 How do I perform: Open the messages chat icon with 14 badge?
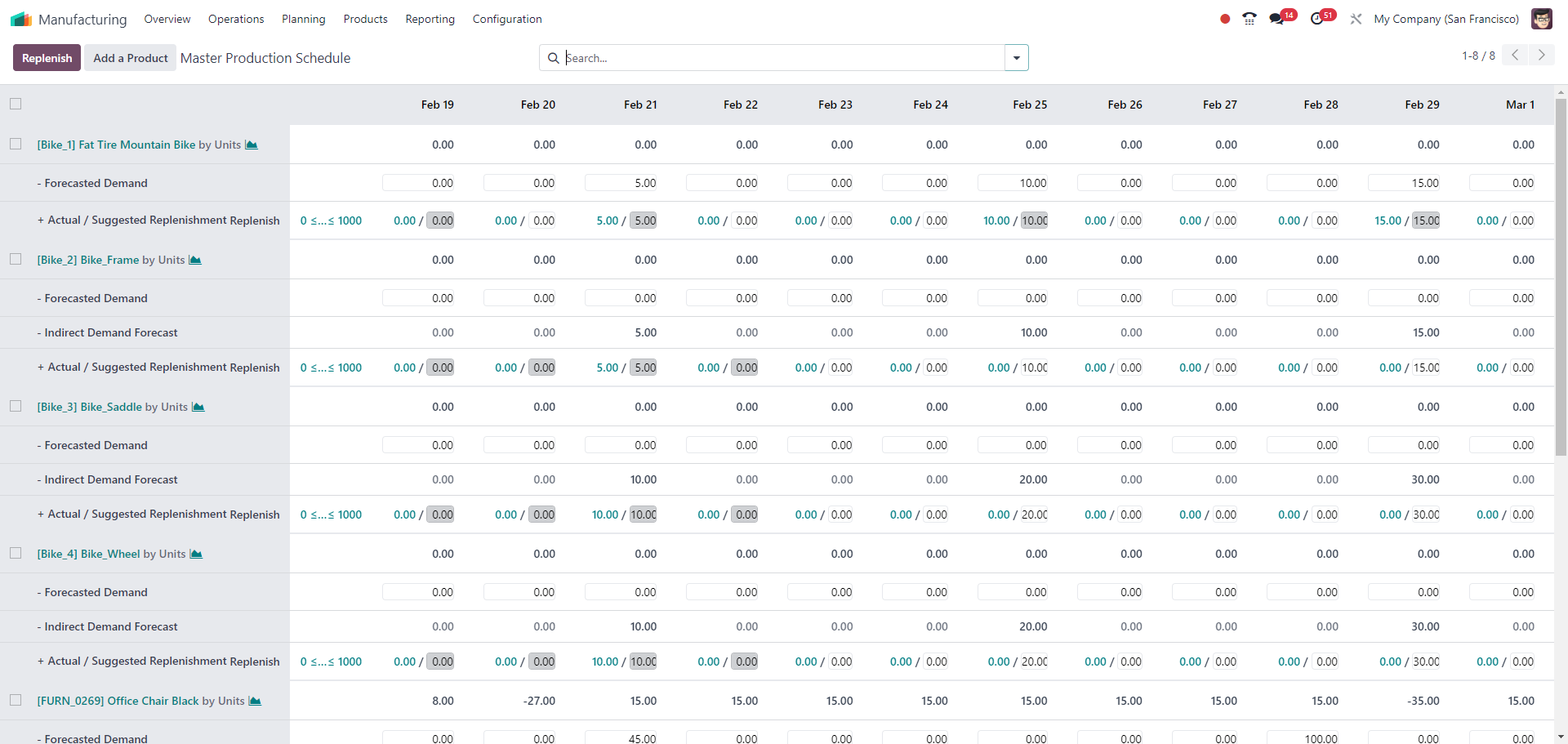coord(1276,19)
